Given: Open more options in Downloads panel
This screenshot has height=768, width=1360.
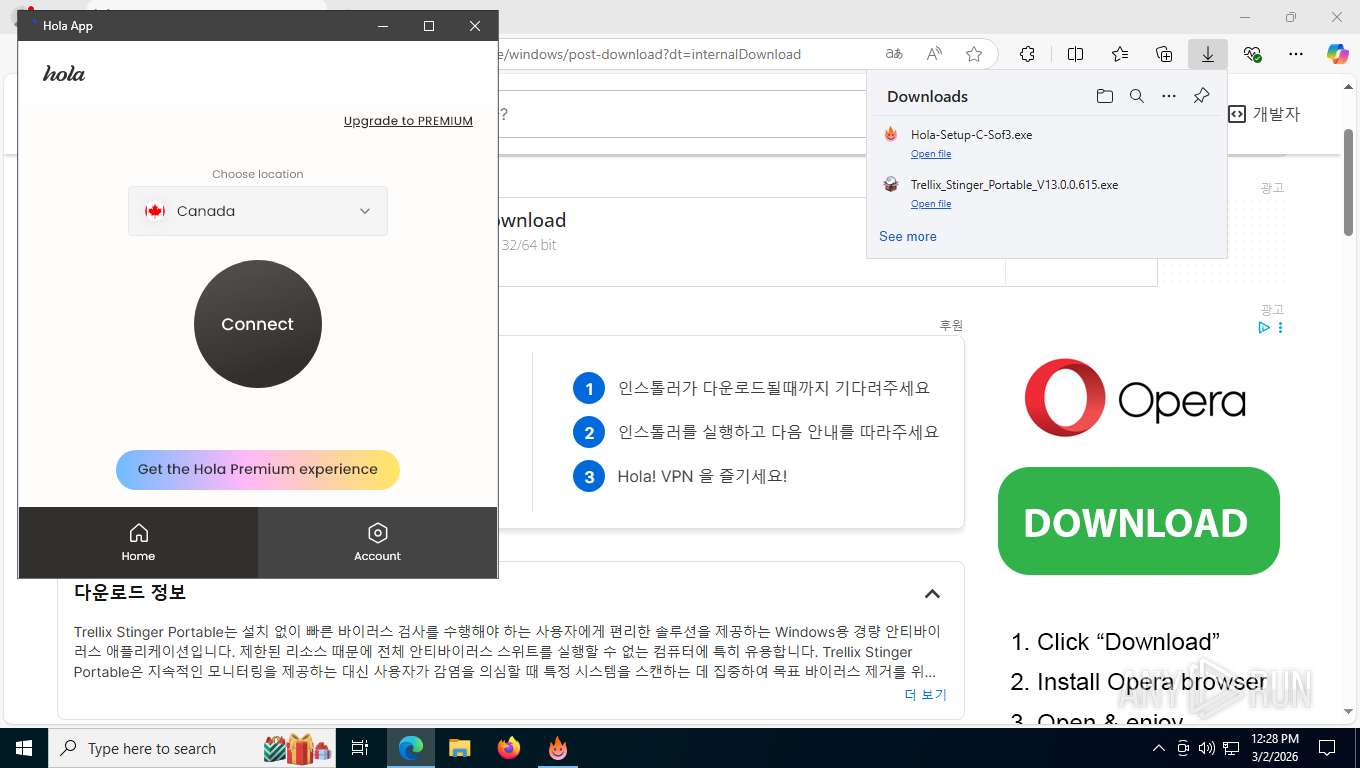Looking at the screenshot, I should [1168, 96].
